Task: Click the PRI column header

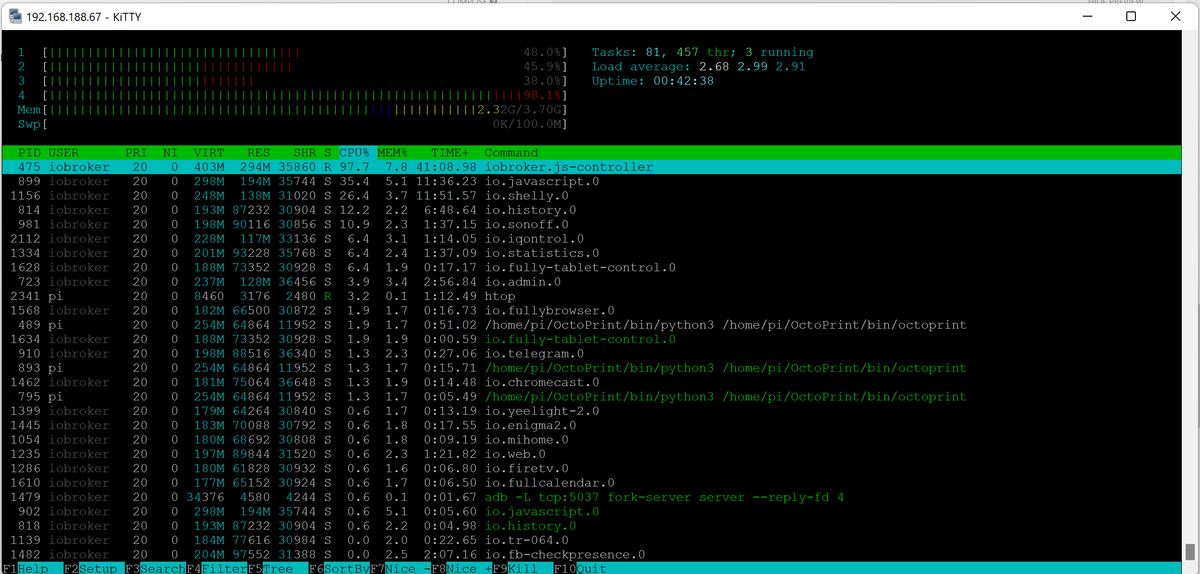Action: click(136, 153)
